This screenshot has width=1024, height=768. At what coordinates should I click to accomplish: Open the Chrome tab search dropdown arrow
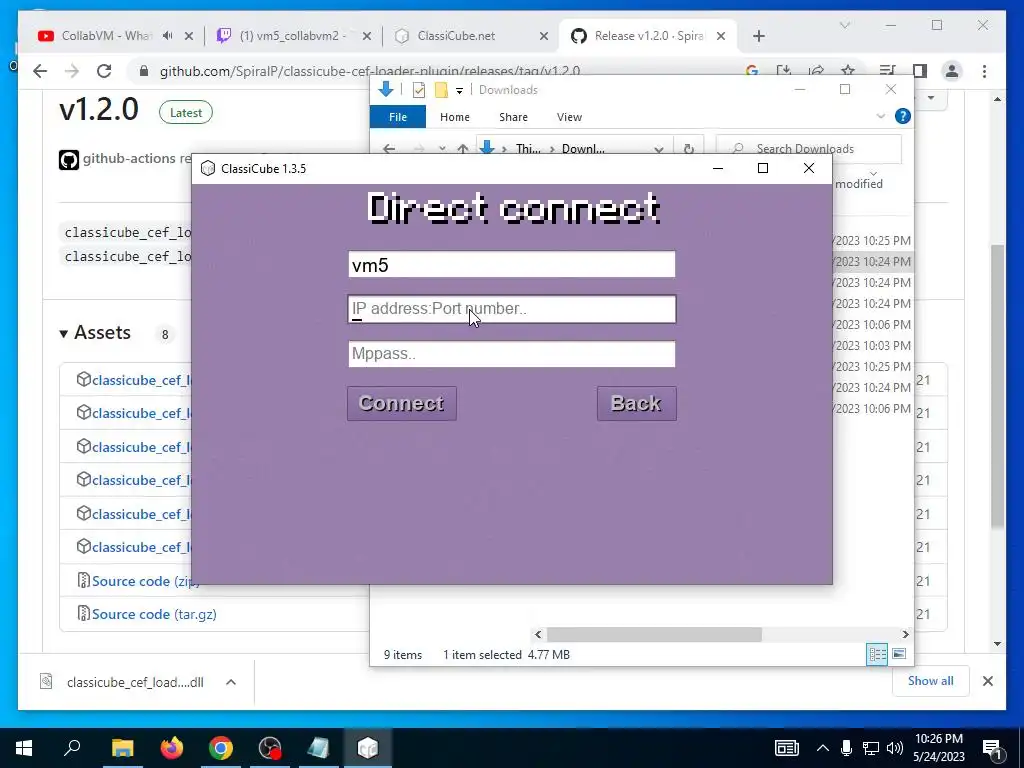pos(844,25)
